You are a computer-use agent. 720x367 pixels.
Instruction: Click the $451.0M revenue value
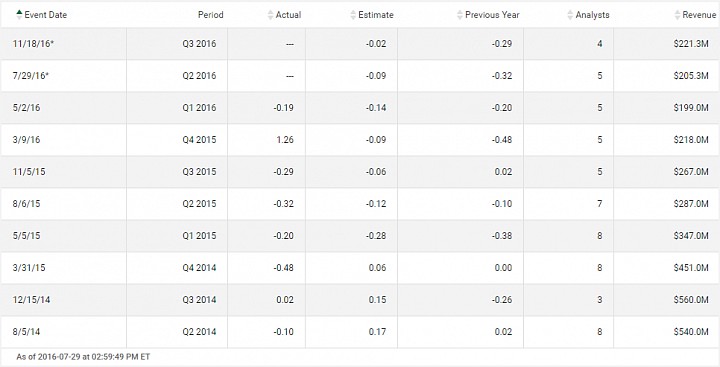691,267
